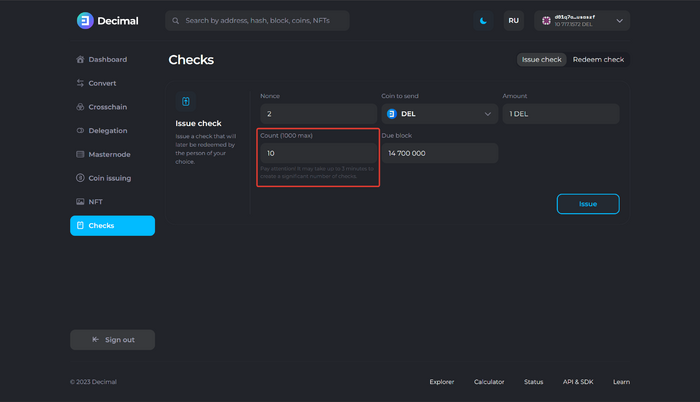Click the Sign out arrow icon
This screenshot has height=402, width=700.
(95, 339)
